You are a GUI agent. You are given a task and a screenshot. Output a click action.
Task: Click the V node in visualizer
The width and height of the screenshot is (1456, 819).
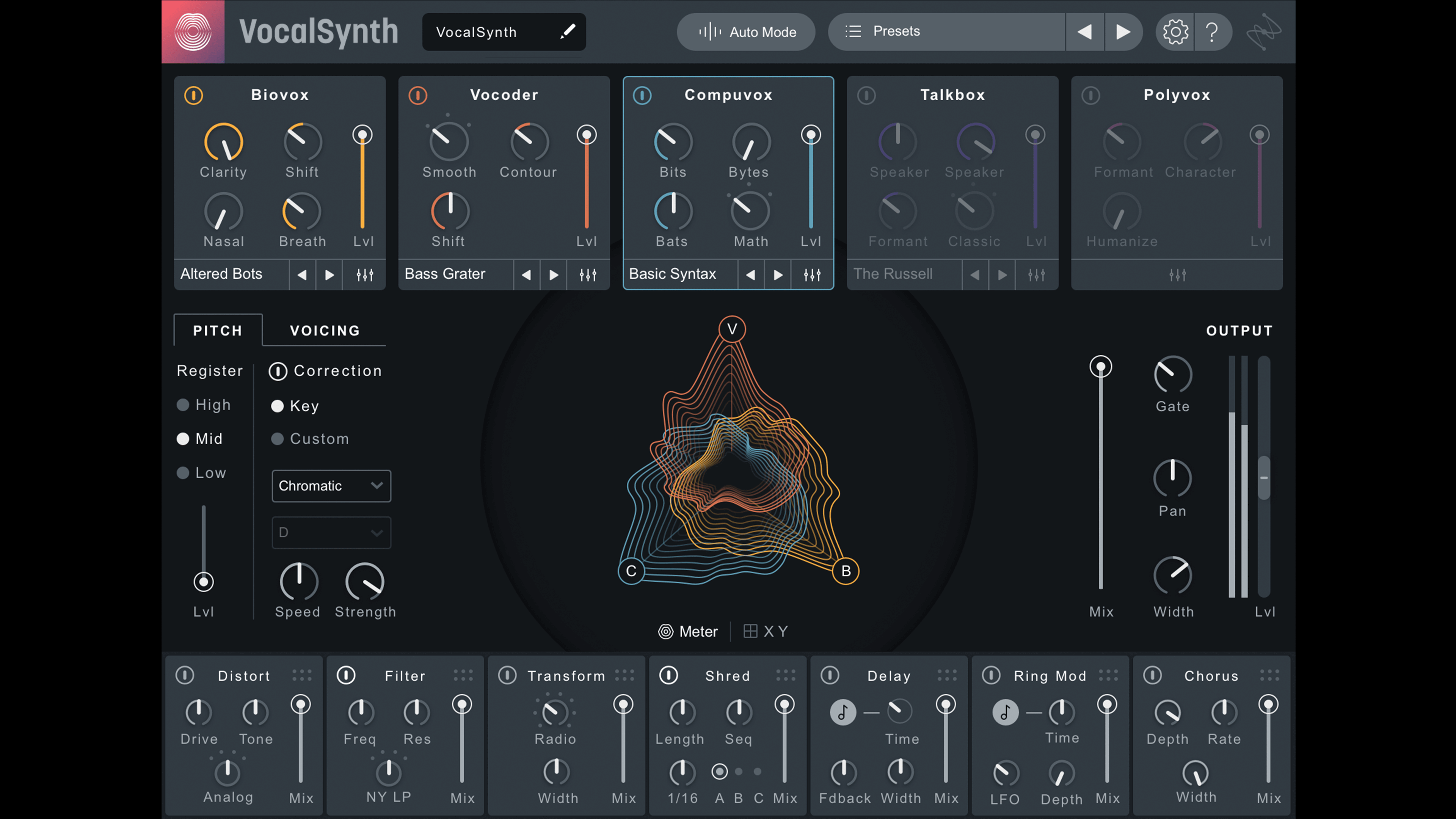732,329
